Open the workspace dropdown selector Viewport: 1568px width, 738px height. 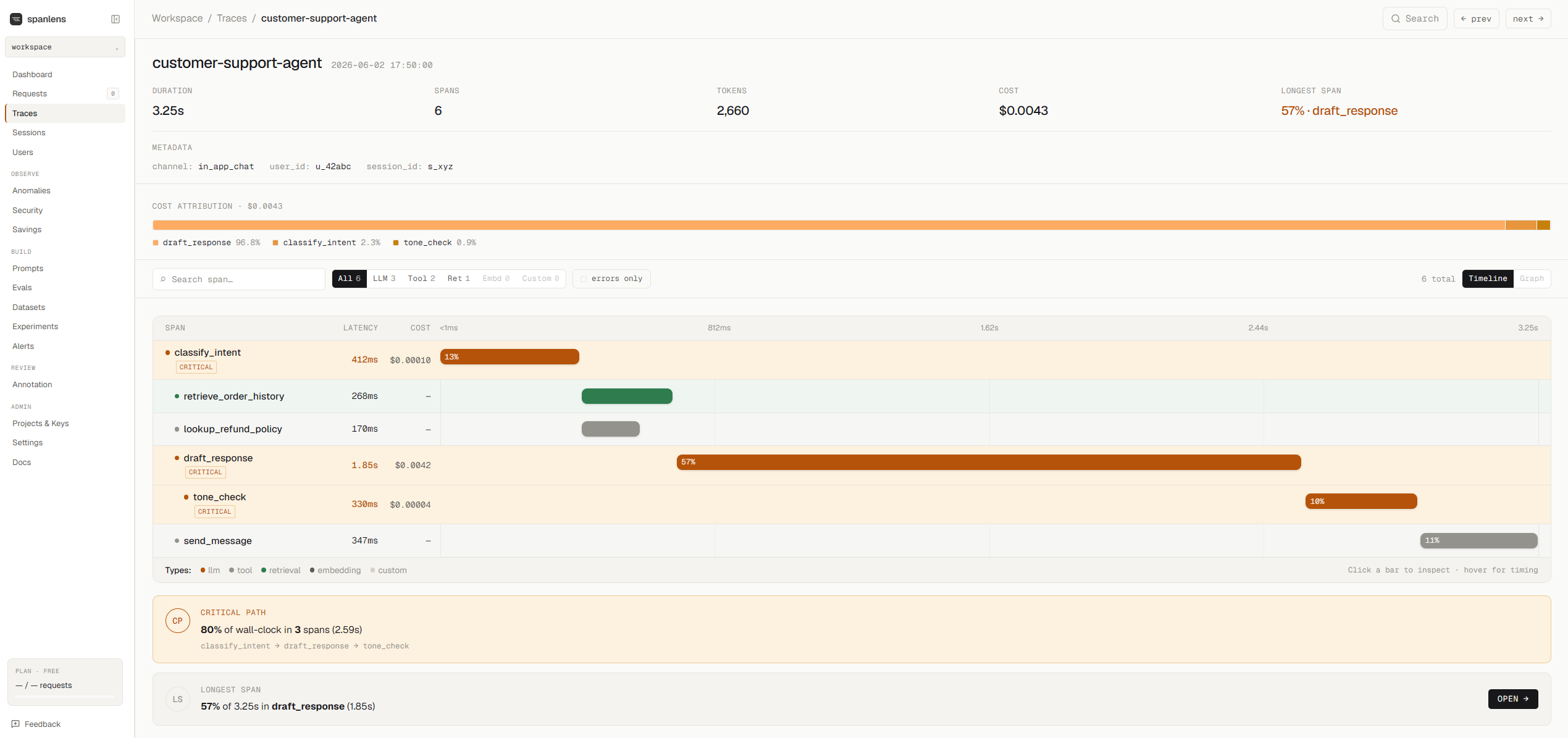click(65, 47)
